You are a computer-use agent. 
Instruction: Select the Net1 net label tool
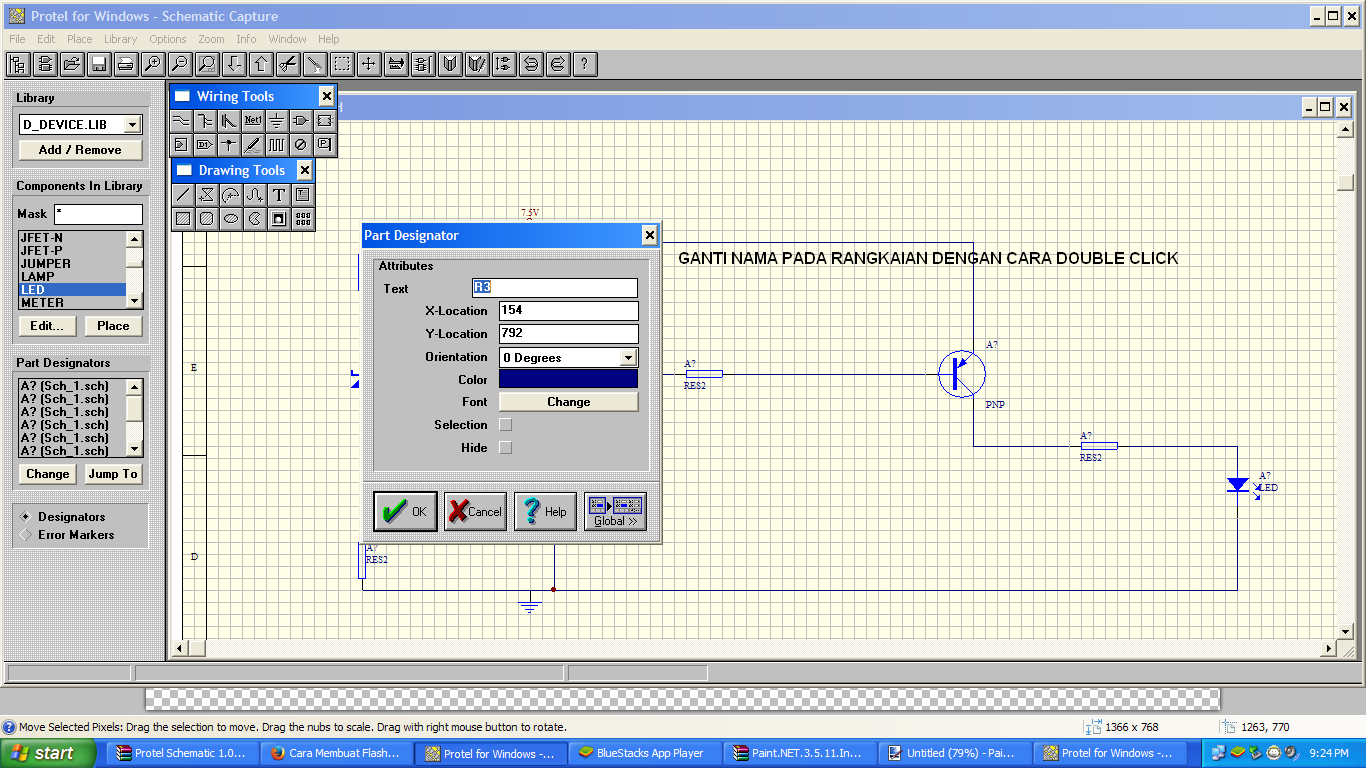coord(253,120)
